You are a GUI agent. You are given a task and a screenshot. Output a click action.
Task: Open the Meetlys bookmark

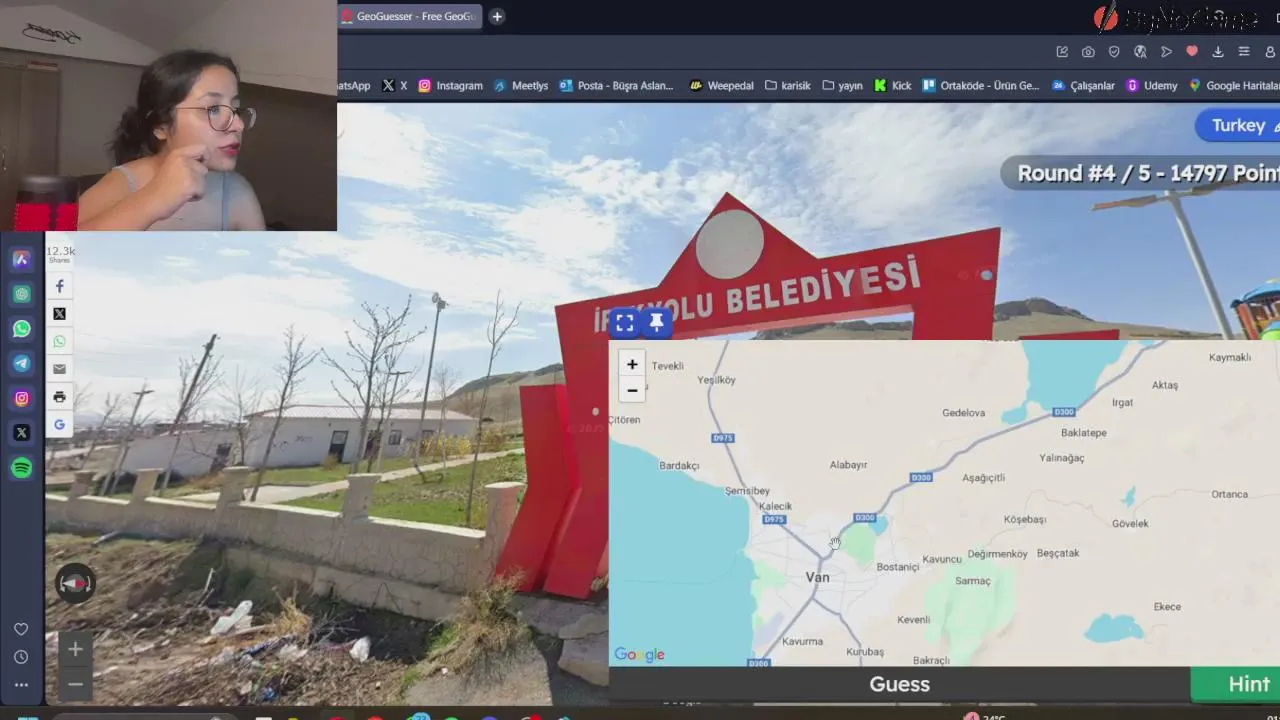point(521,86)
